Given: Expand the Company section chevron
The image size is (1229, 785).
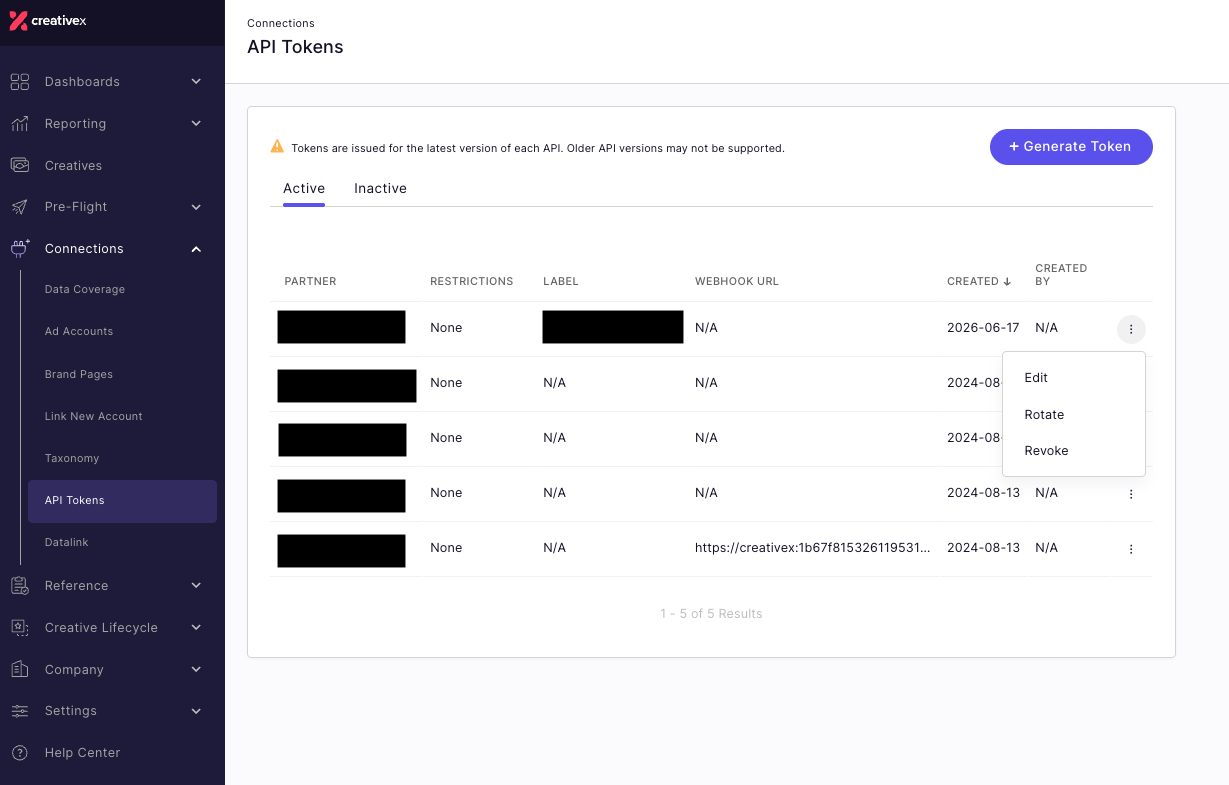Looking at the screenshot, I should pyautogui.click(x=196, y=670).
